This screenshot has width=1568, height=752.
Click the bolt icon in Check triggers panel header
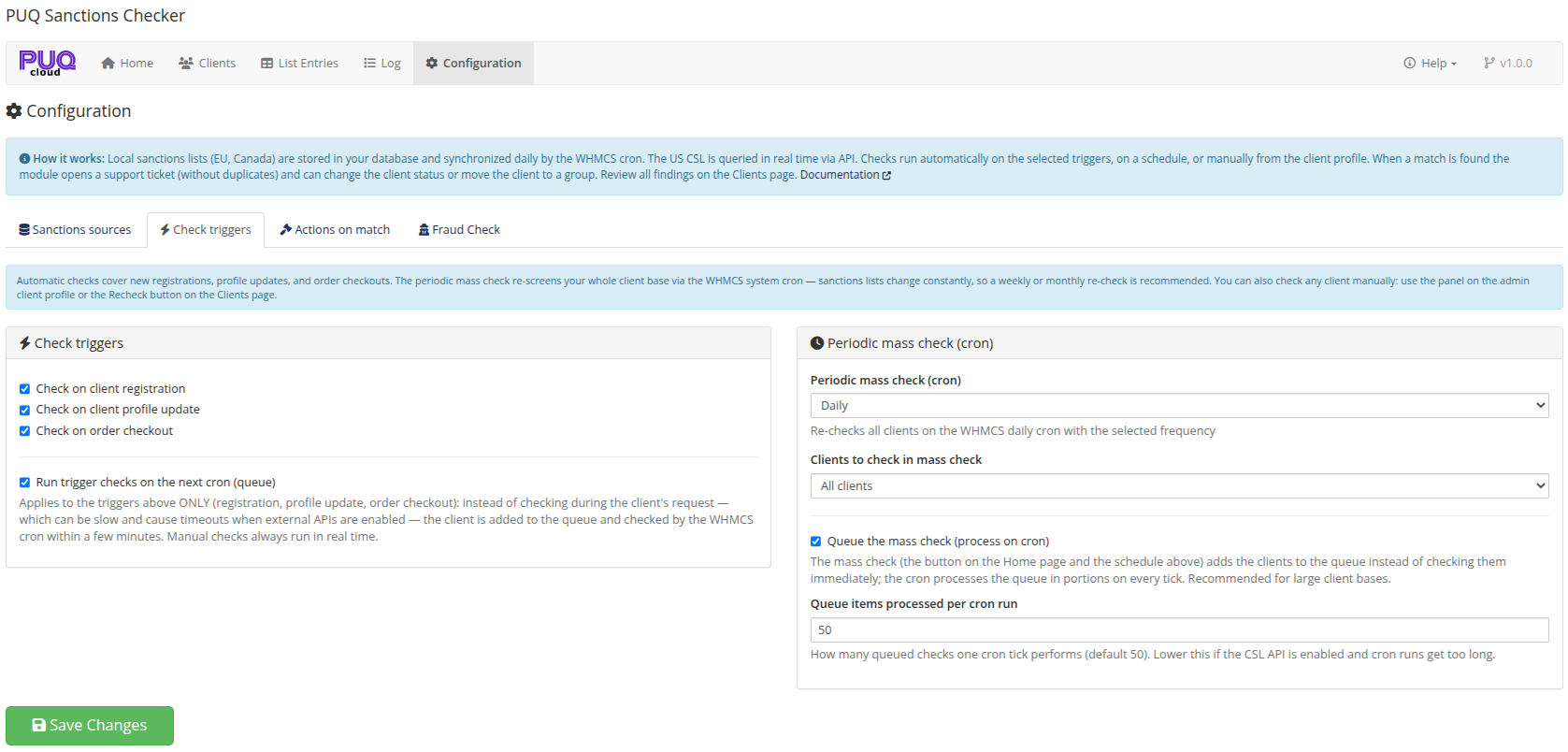click(x=25, y=343)
